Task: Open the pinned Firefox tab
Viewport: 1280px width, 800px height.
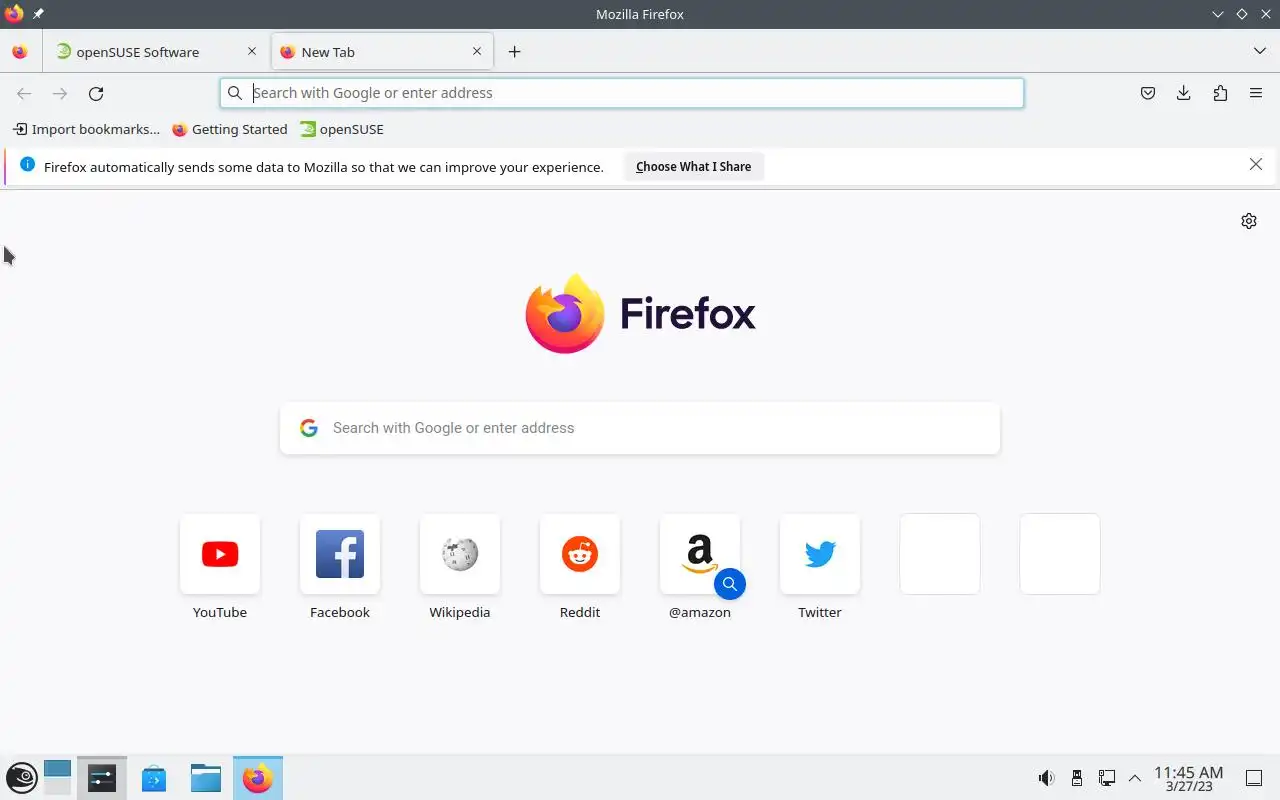Action: click(x=20, y=52)
